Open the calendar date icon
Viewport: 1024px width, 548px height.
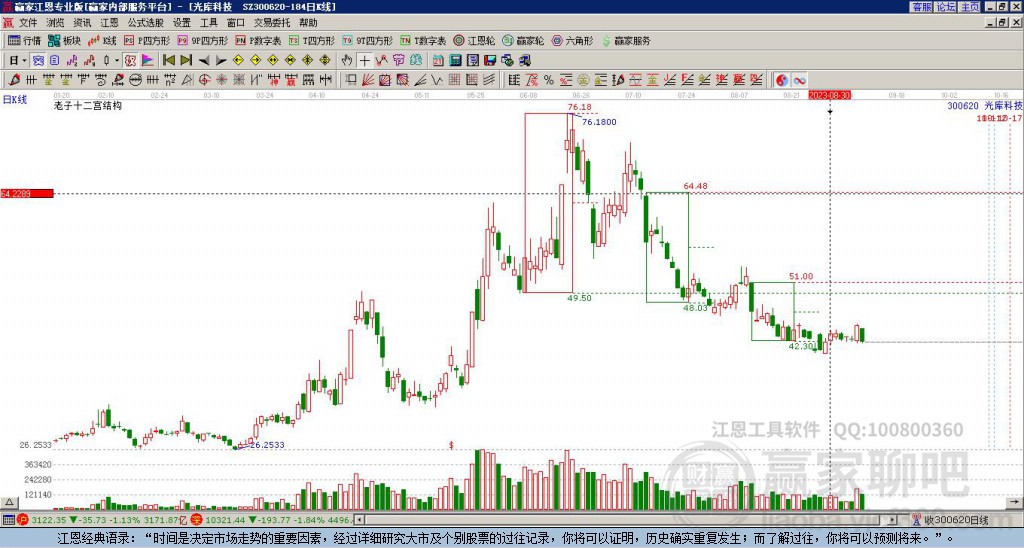click(438, 61)
